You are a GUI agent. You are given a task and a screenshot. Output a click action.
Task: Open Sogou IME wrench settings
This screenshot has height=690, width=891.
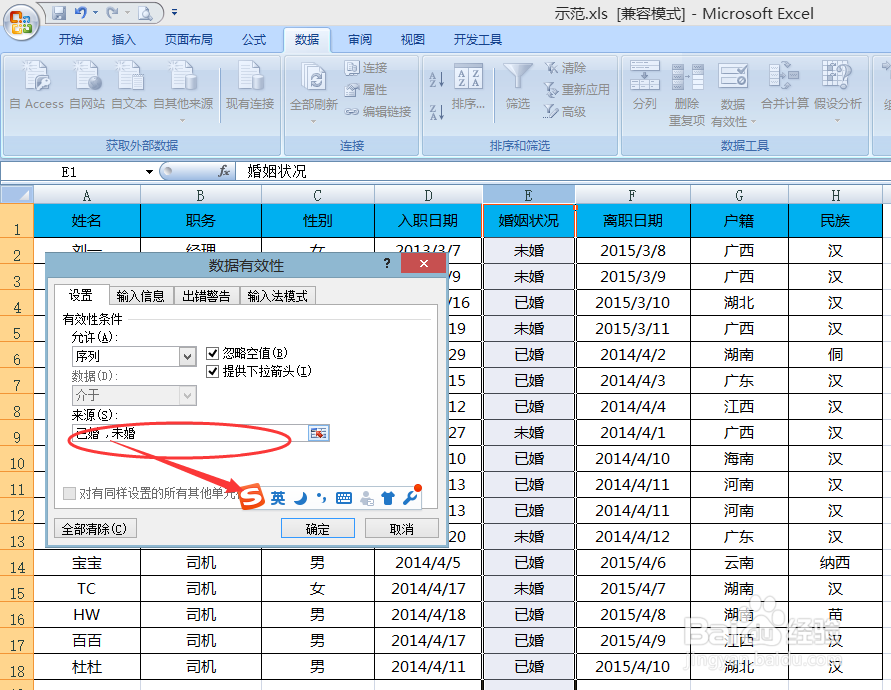410,498
